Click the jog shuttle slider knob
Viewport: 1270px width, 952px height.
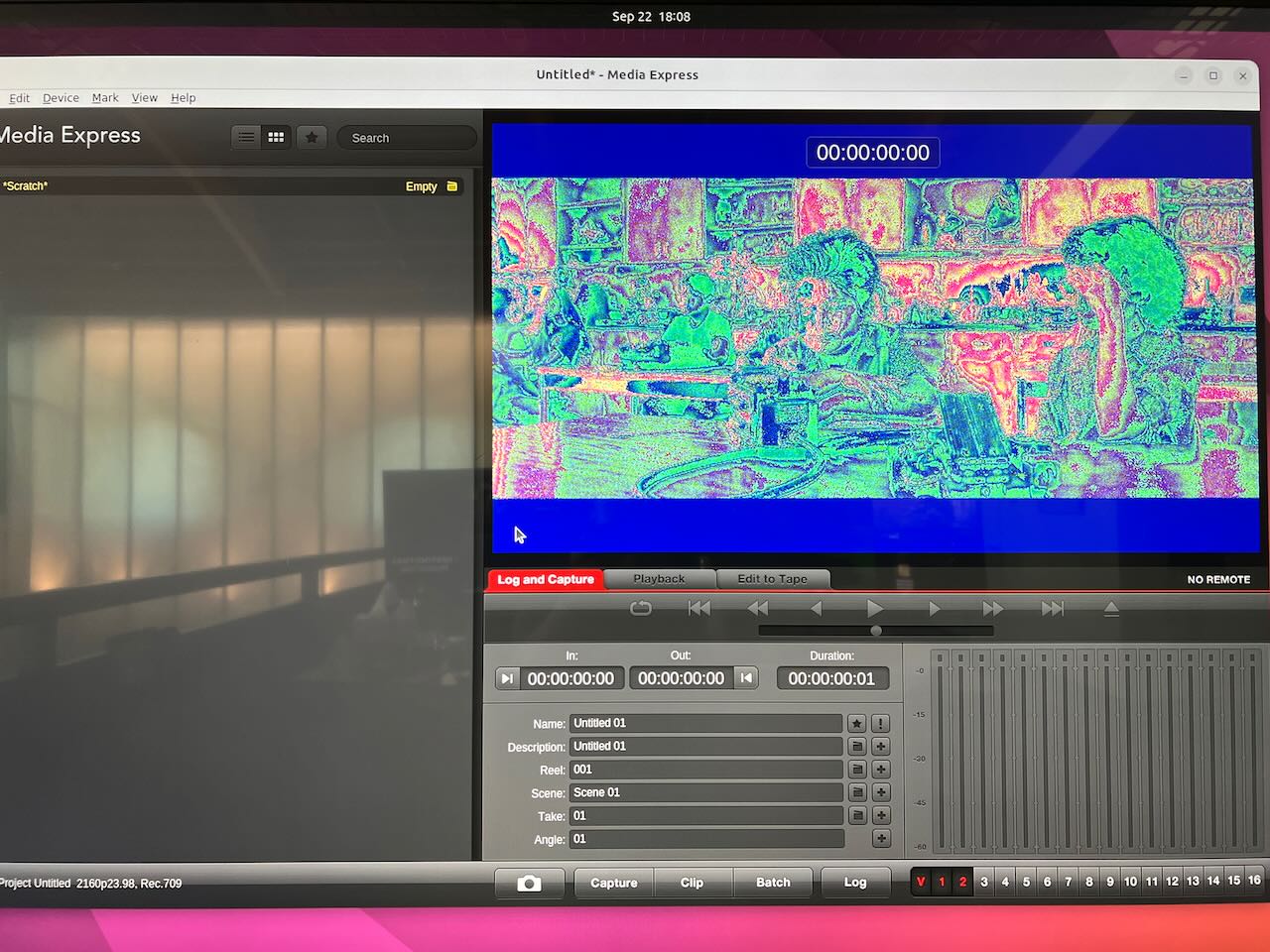coord(876,631)
